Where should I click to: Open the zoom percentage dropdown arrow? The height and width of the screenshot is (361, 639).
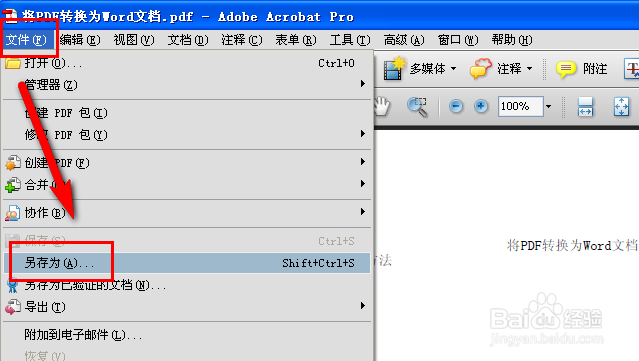[549, 107]
